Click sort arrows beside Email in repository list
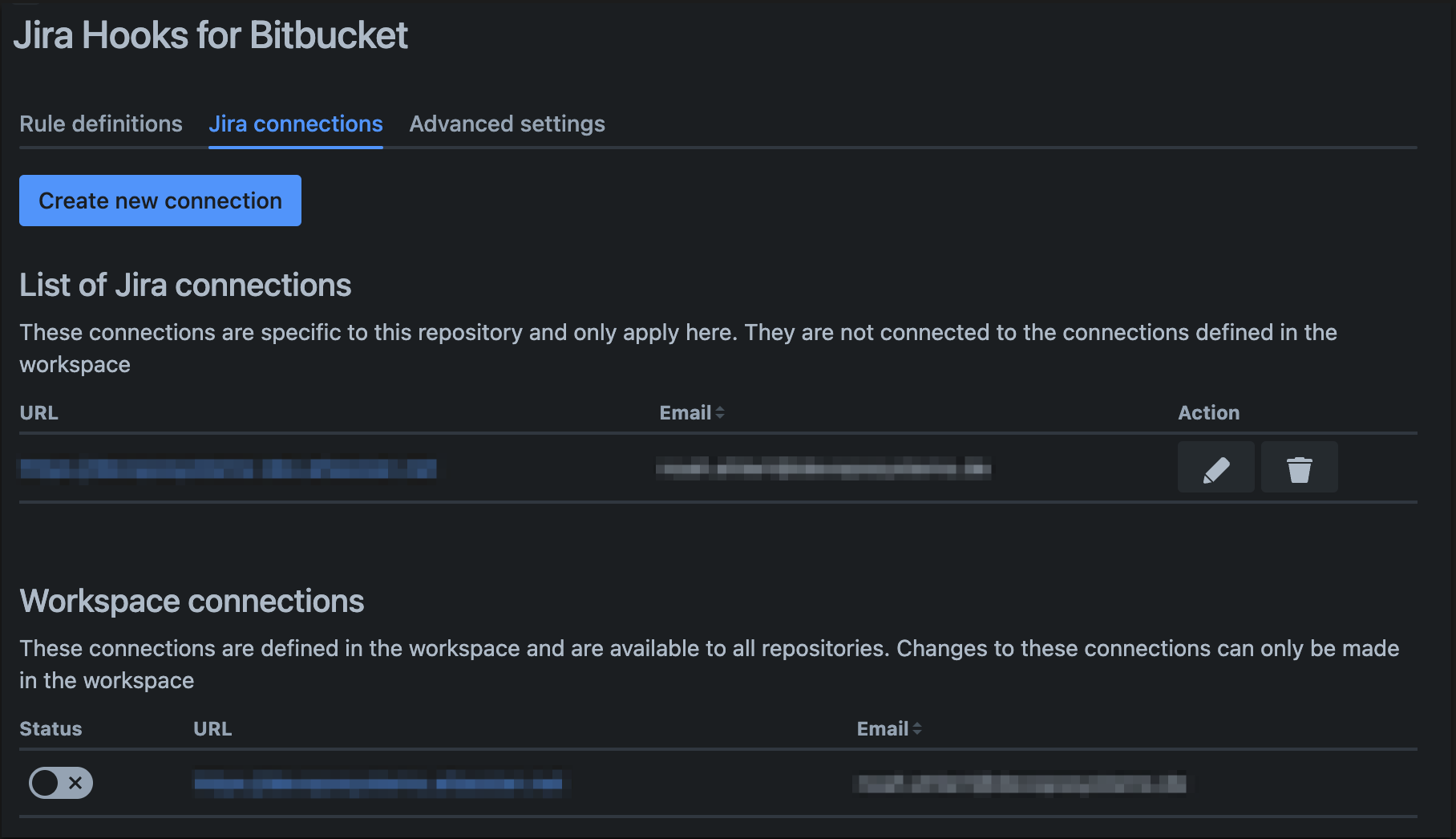This screenshot has width=1456, height=839. [720, 412]
